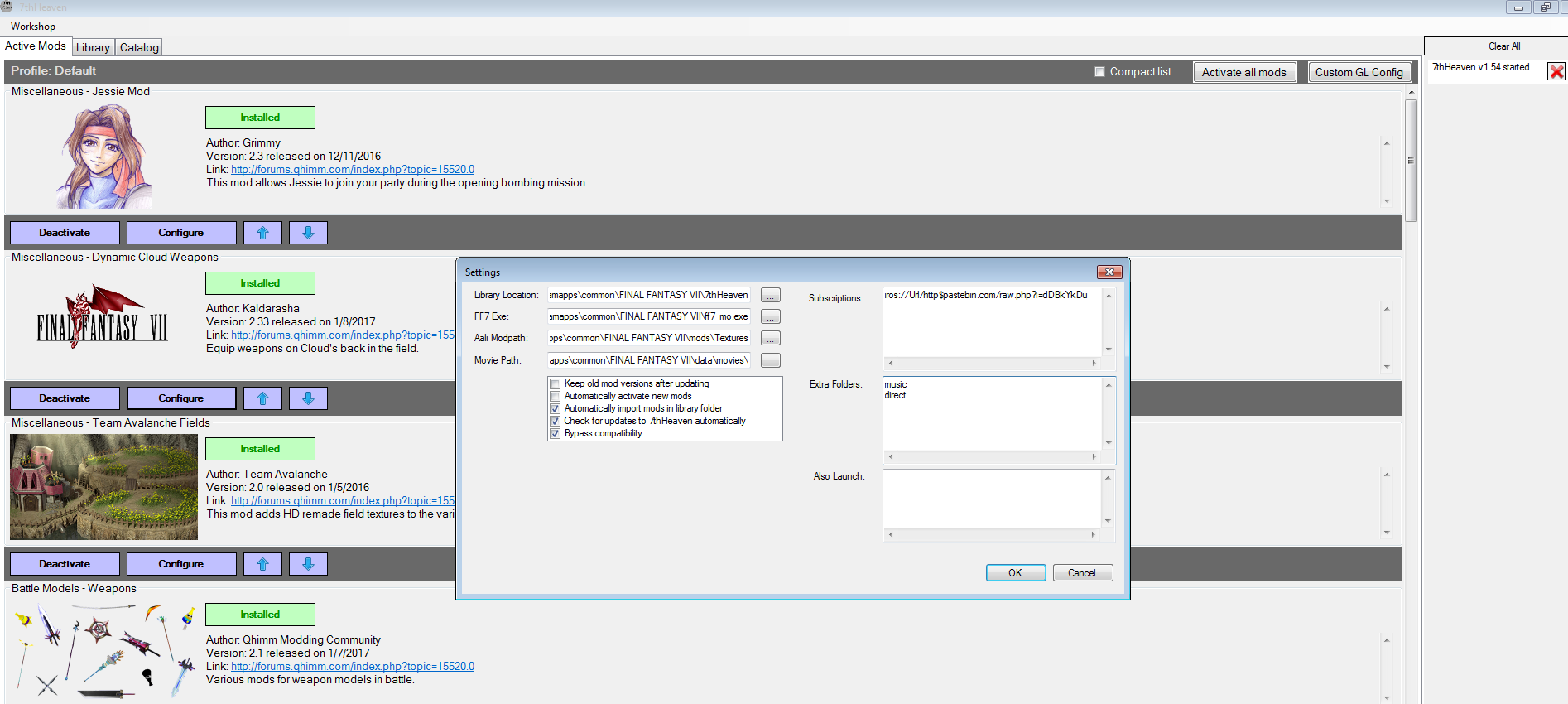Browse for Movie Path folder

[x=770, y=361]
